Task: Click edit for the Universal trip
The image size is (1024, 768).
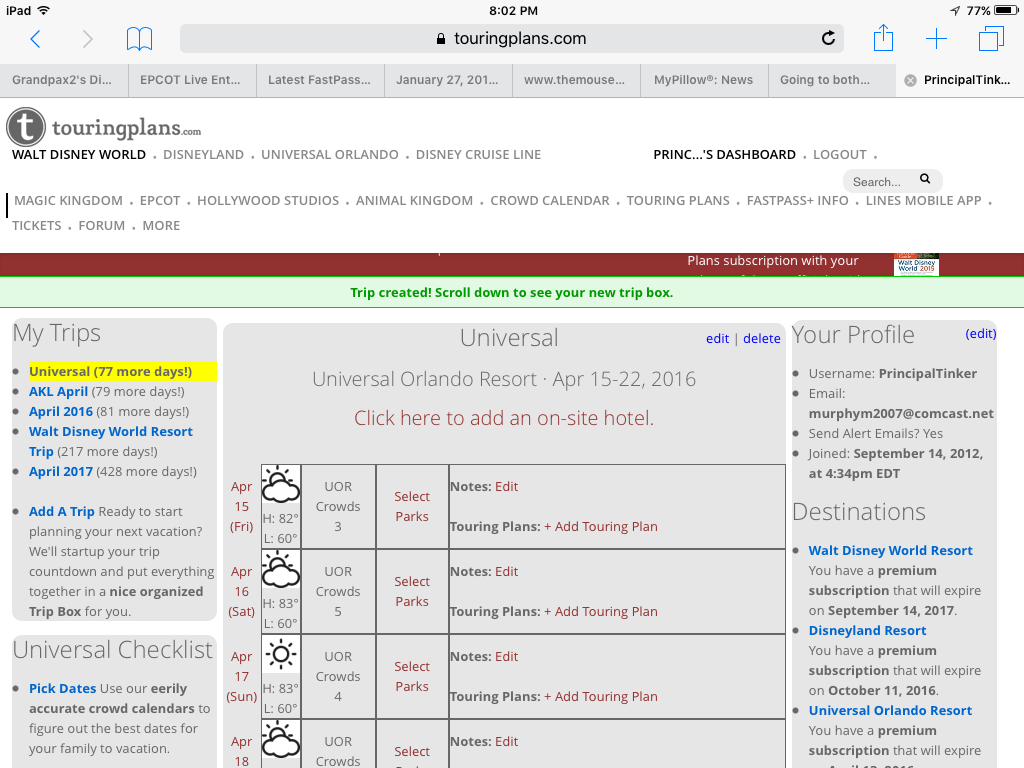Action: (x=717, y=338)
